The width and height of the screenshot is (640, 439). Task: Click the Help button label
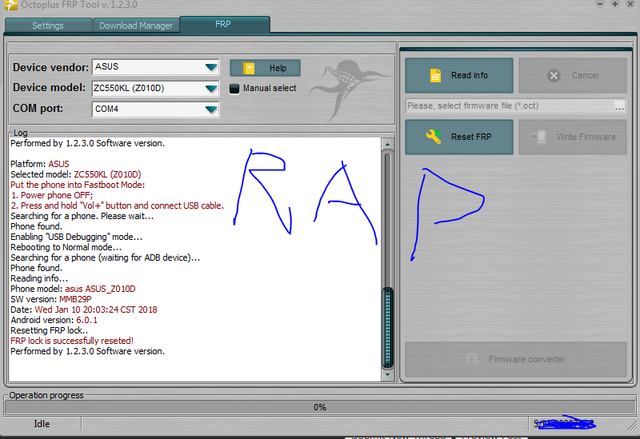click(x=278, y=68)
